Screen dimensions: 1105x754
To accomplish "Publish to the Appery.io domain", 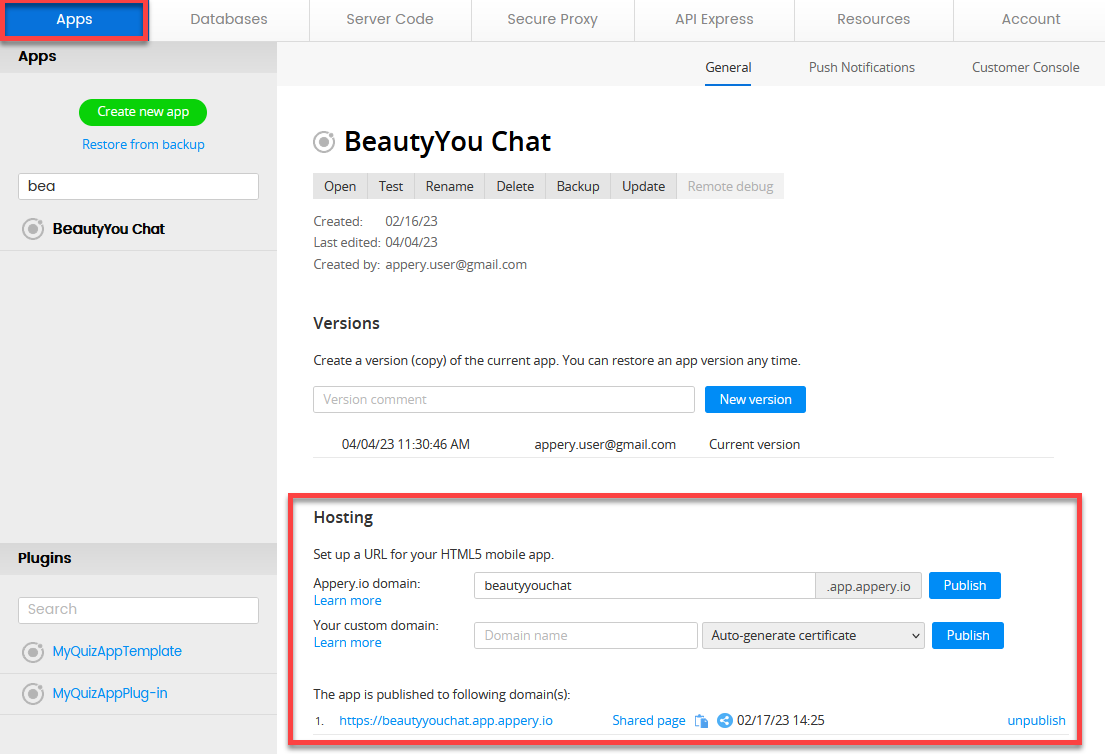I will pyautogui.click(x=965, y=586).
